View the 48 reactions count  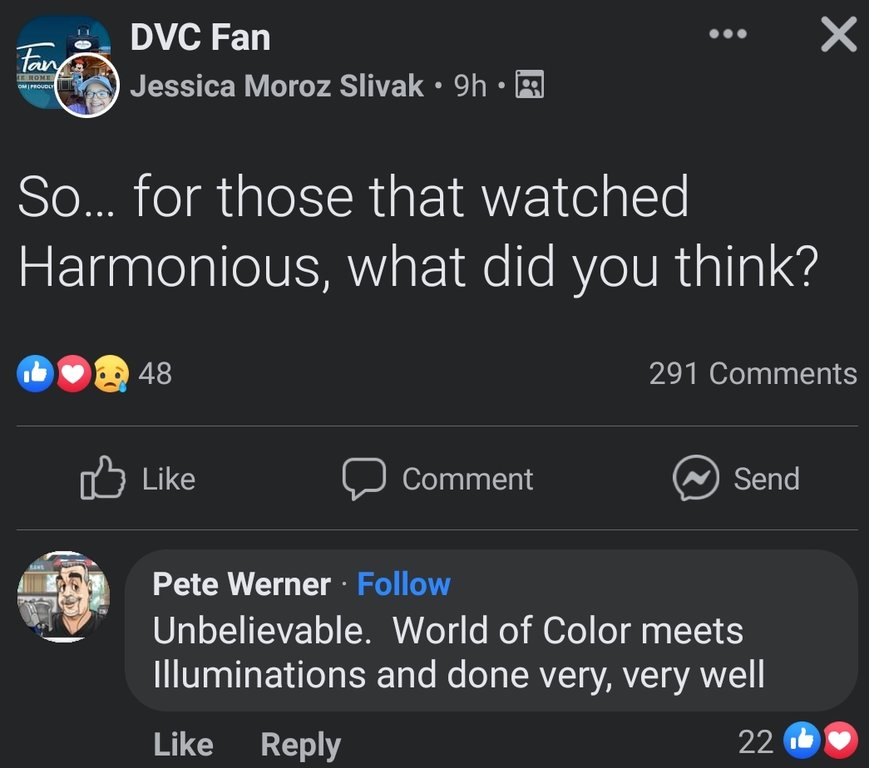pyautogui.click(x=155, y=374)
